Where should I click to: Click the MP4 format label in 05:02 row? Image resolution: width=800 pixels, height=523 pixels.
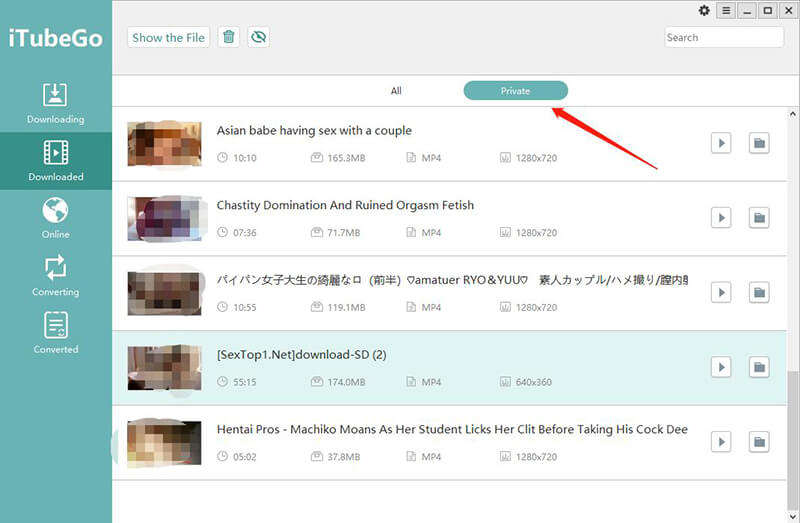431,457
